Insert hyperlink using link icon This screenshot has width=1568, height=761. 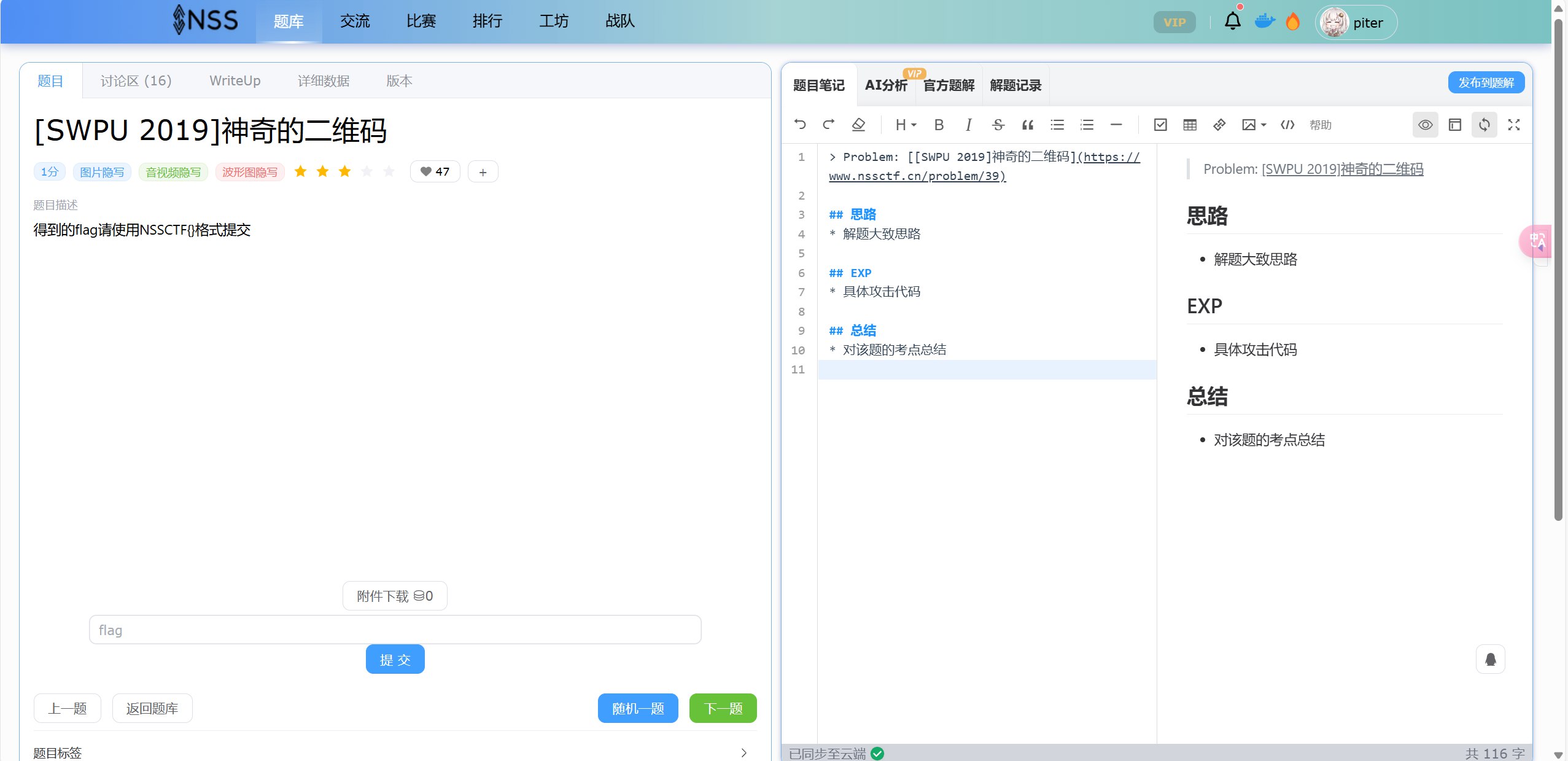[x=1219, y=125]
